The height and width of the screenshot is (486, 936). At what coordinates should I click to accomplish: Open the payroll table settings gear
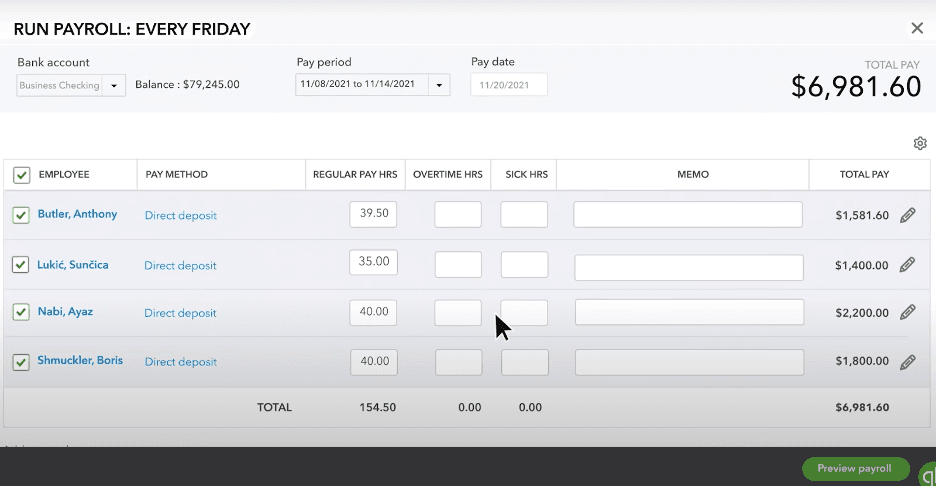pyautogui.click(x=920, y=143)
